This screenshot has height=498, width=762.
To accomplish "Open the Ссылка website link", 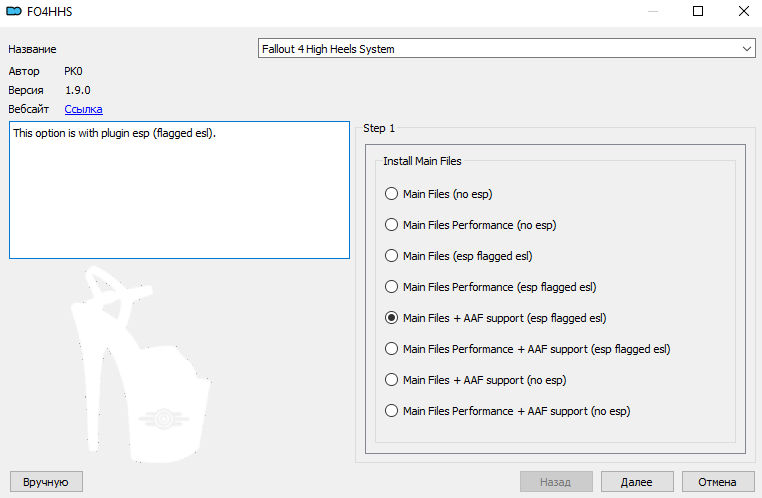I will (84, 109).
